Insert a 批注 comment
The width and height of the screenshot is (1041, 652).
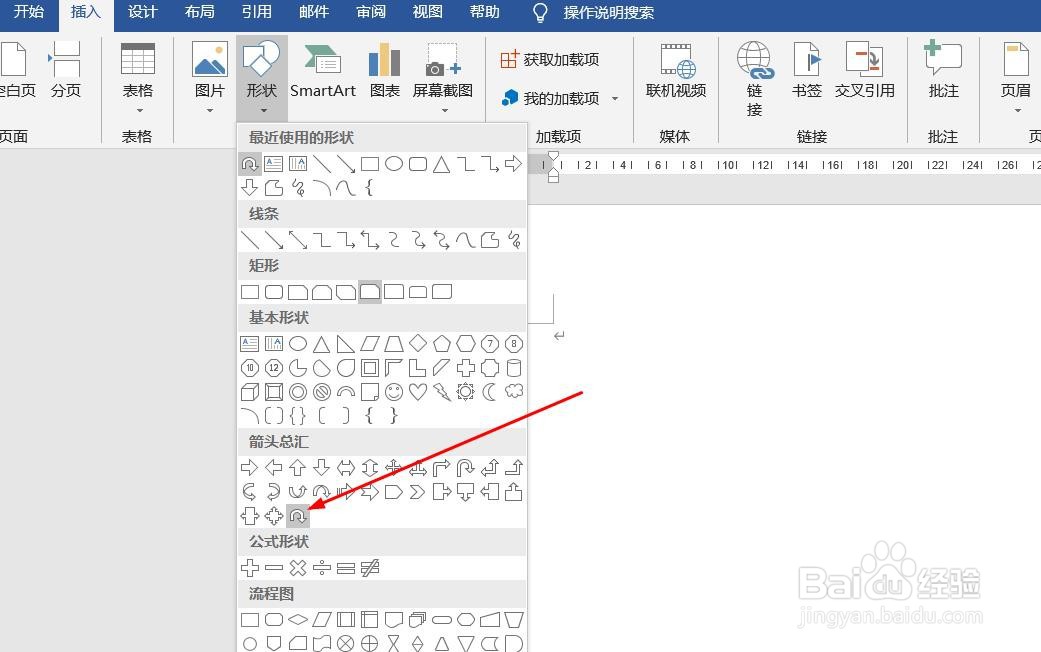943,70
